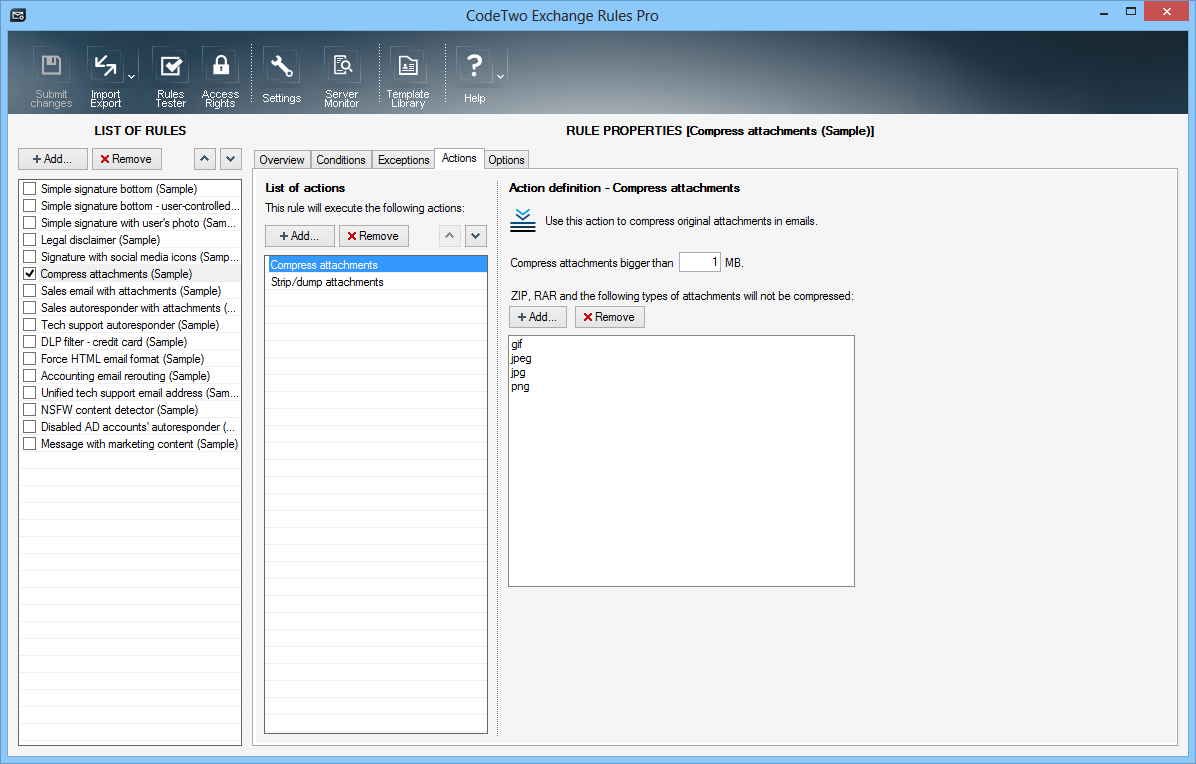Enable Force HTML email format checkbox
The height and width of the screenshot is (764, 1196).
30,358
